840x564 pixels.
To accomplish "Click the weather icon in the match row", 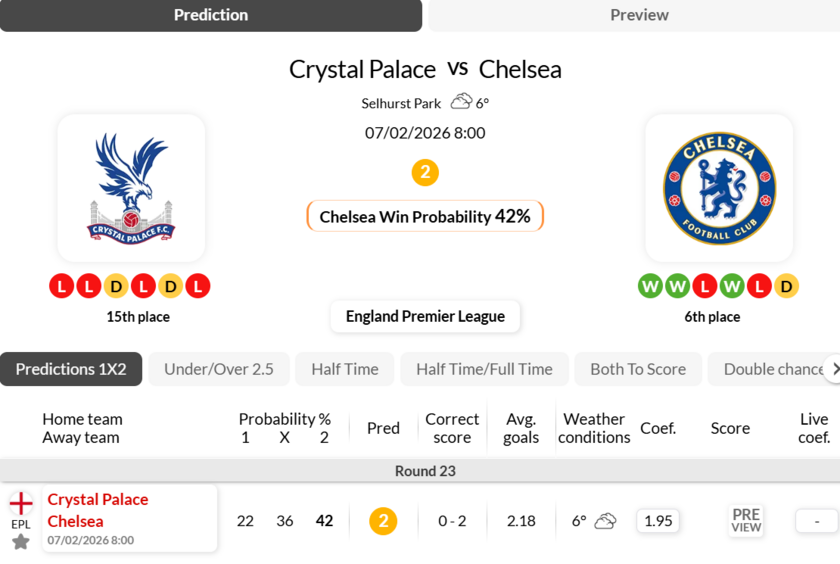I will coord(605,521).
